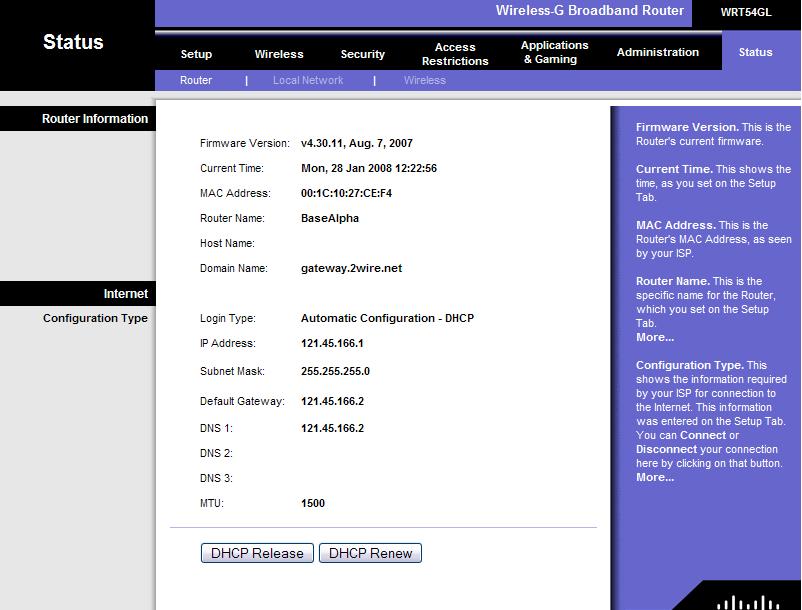Select the Administration tab

tap(657, 52)
